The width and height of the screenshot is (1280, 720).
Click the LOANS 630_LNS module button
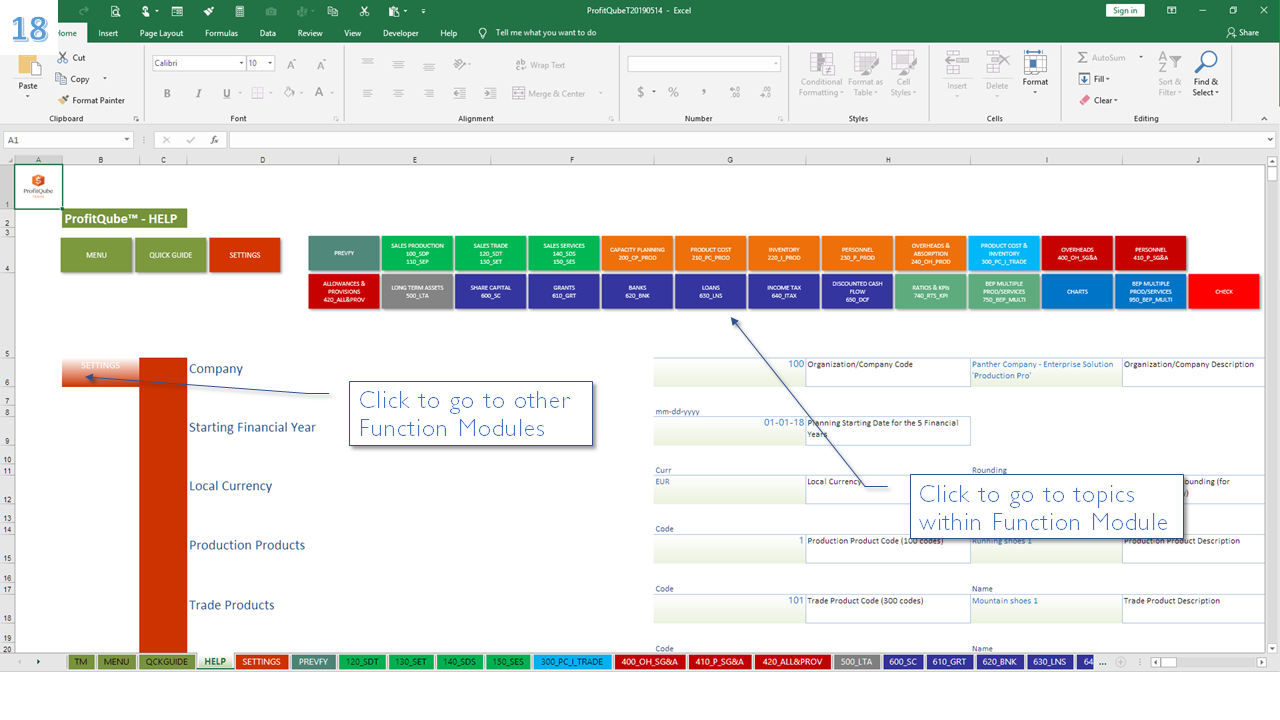pos(710,291)
